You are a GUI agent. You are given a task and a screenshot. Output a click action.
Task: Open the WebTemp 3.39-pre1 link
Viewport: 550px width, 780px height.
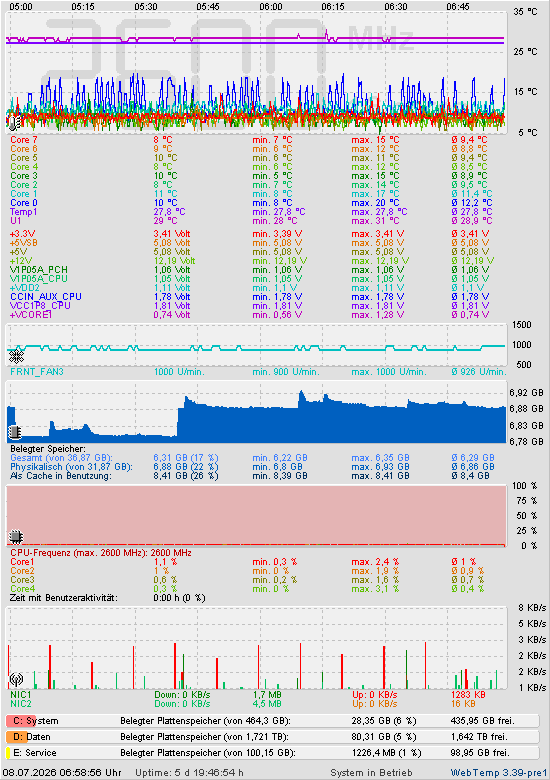click(x=498, y=773)
